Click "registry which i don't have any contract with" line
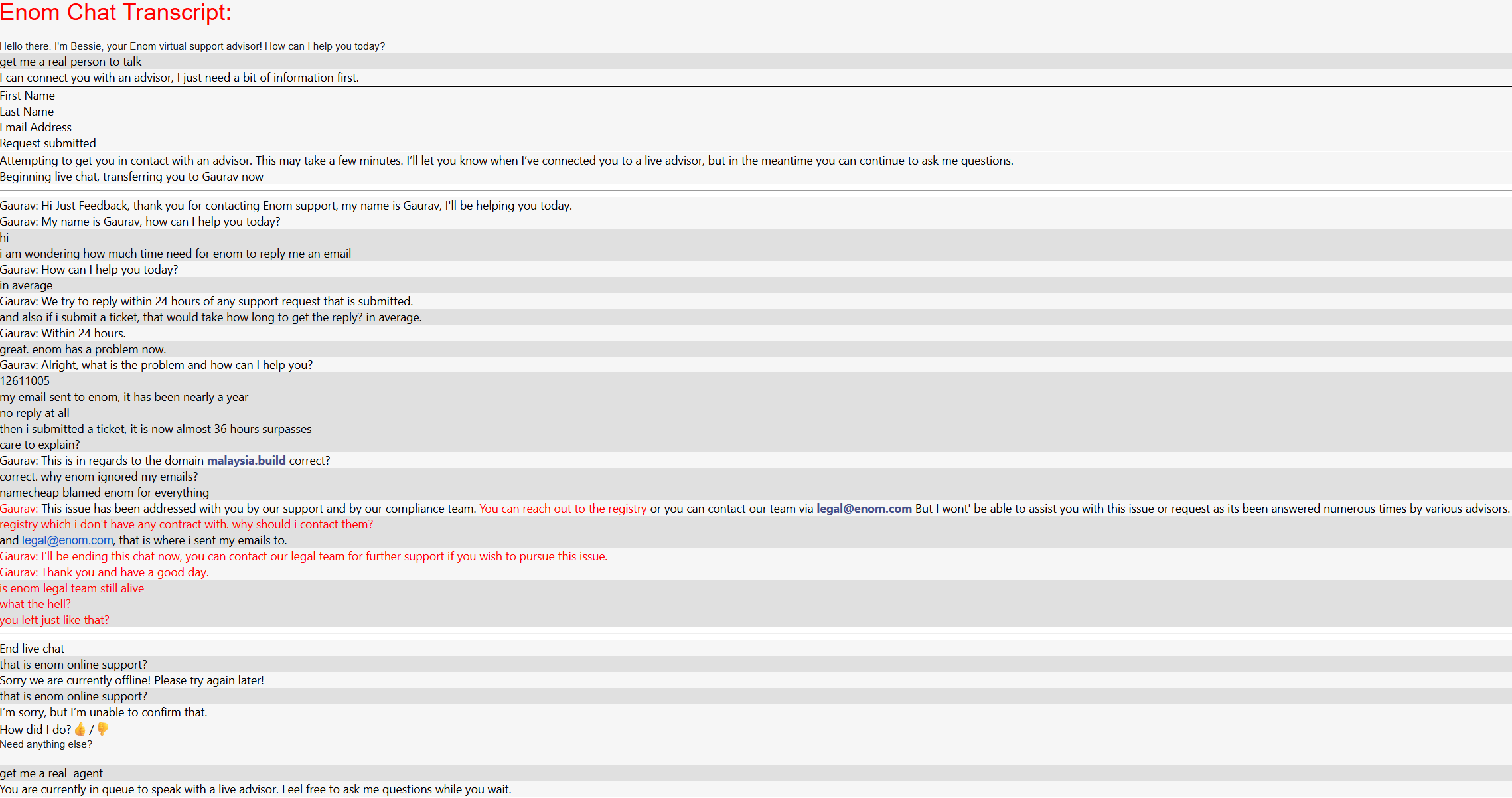The width and height of the screenshot is (1512, 798). pos(187,524)
